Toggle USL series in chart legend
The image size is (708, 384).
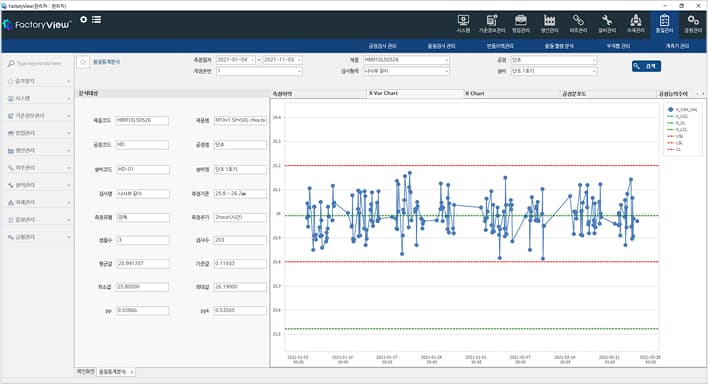tap(675, 136)
